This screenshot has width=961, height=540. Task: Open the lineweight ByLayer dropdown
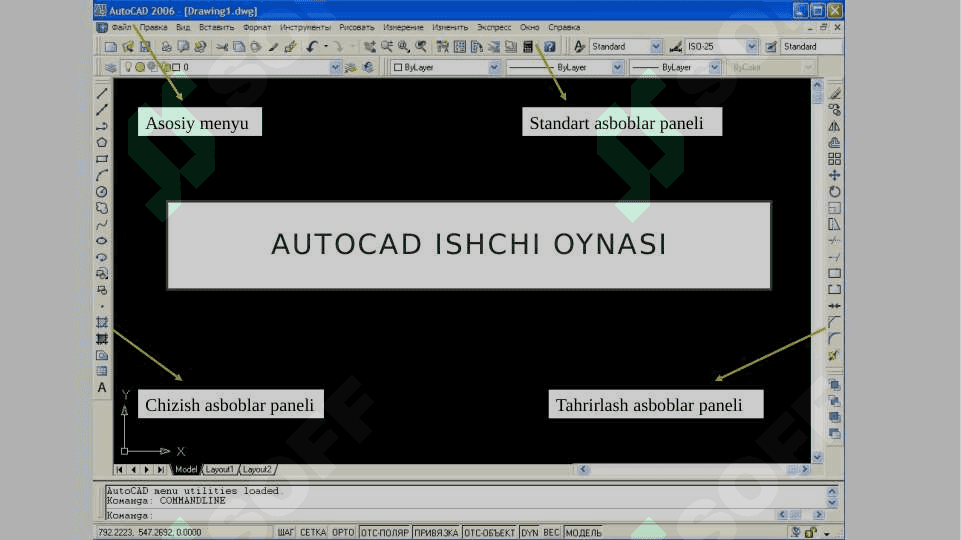point(714,67)
